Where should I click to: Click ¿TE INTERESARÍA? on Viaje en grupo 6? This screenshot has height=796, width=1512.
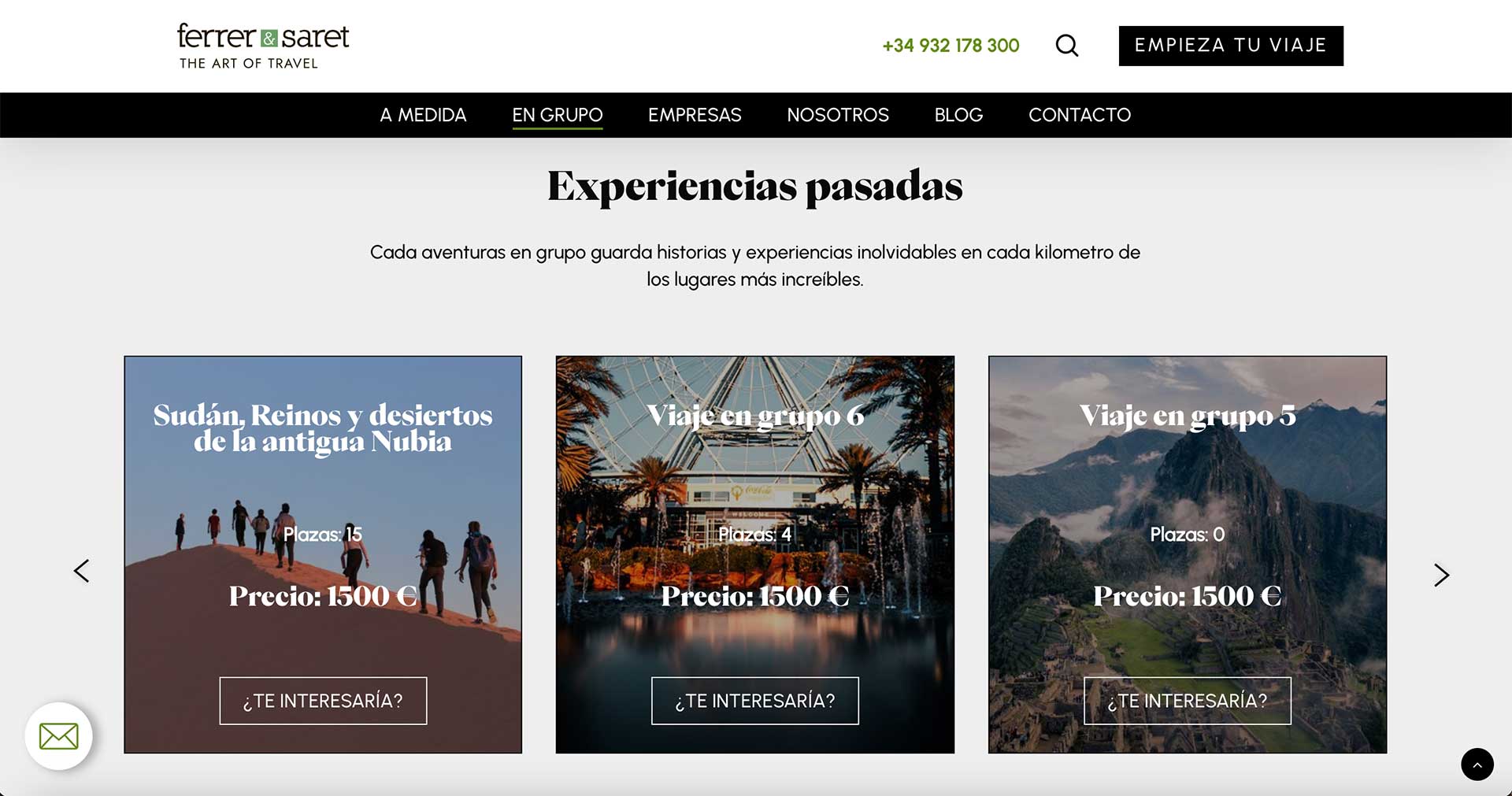tap(755, 701)
